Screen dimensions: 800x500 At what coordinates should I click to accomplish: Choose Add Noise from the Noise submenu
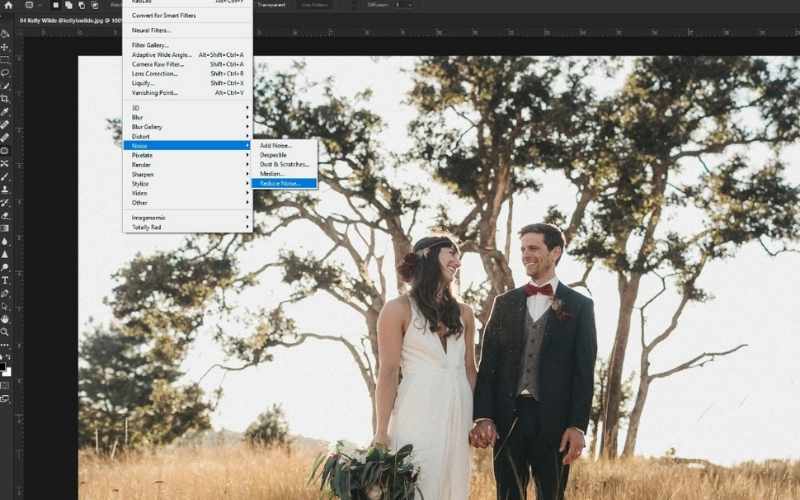point(284,145)
